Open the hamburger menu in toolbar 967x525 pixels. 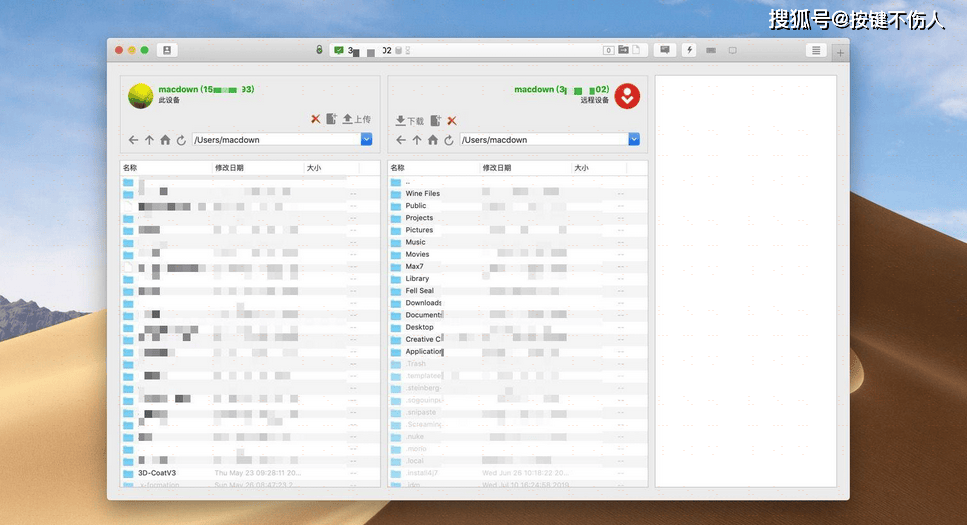coord(816,50)
